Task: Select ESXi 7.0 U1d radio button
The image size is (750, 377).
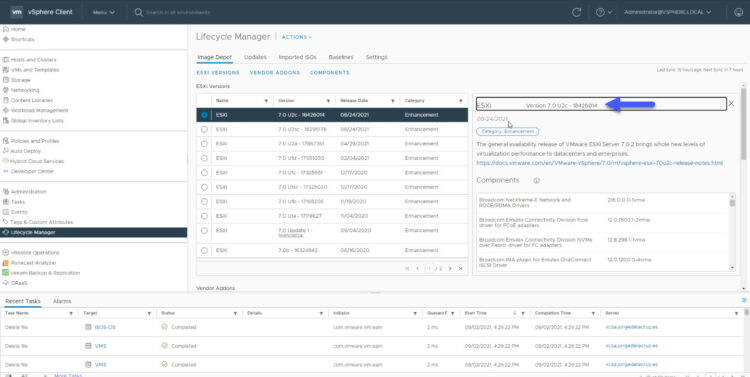Action: pyautogui.click(x=204, y=158)
